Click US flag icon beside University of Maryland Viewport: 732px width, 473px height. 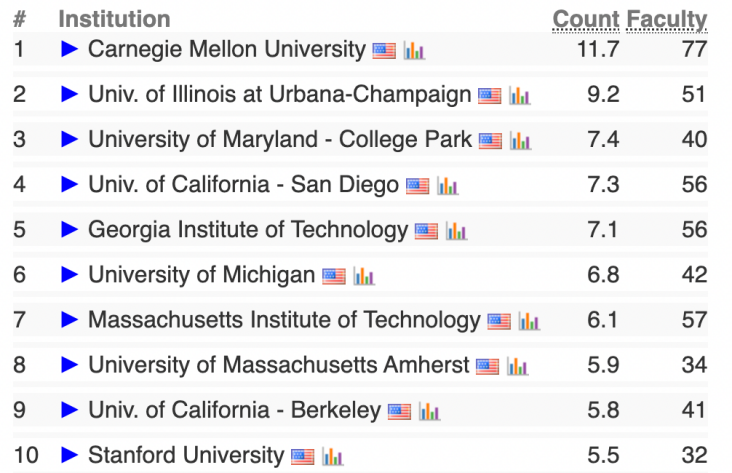pyautogui.click(x=490, y=141)
